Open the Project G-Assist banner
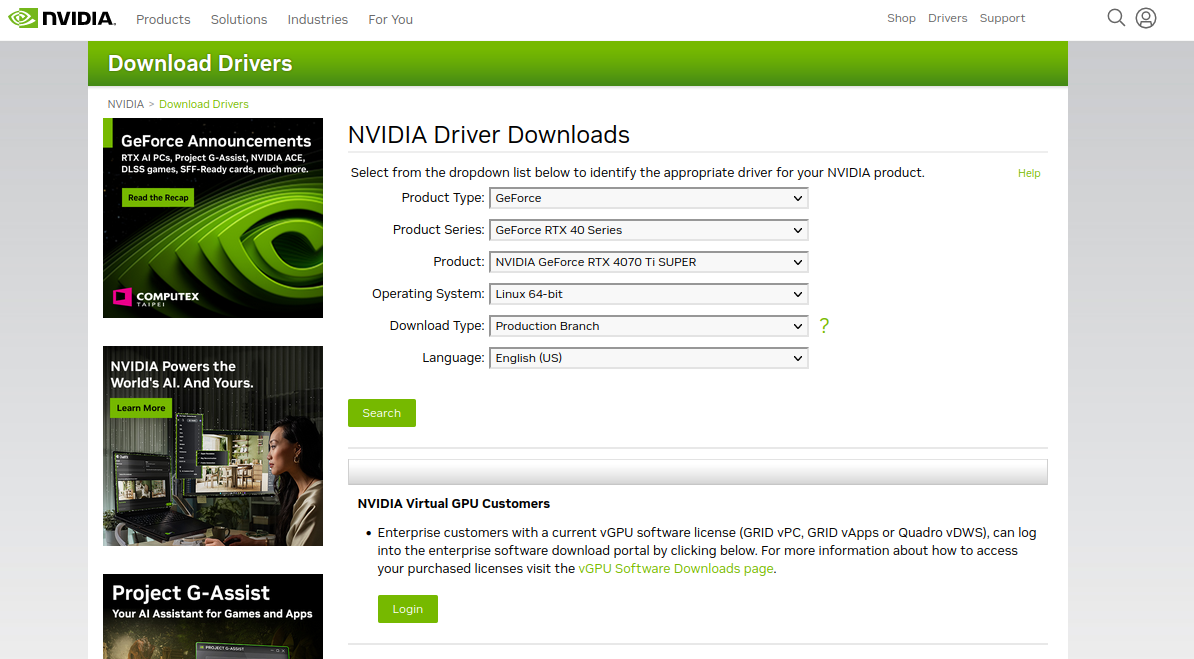 tap(212, 616)
